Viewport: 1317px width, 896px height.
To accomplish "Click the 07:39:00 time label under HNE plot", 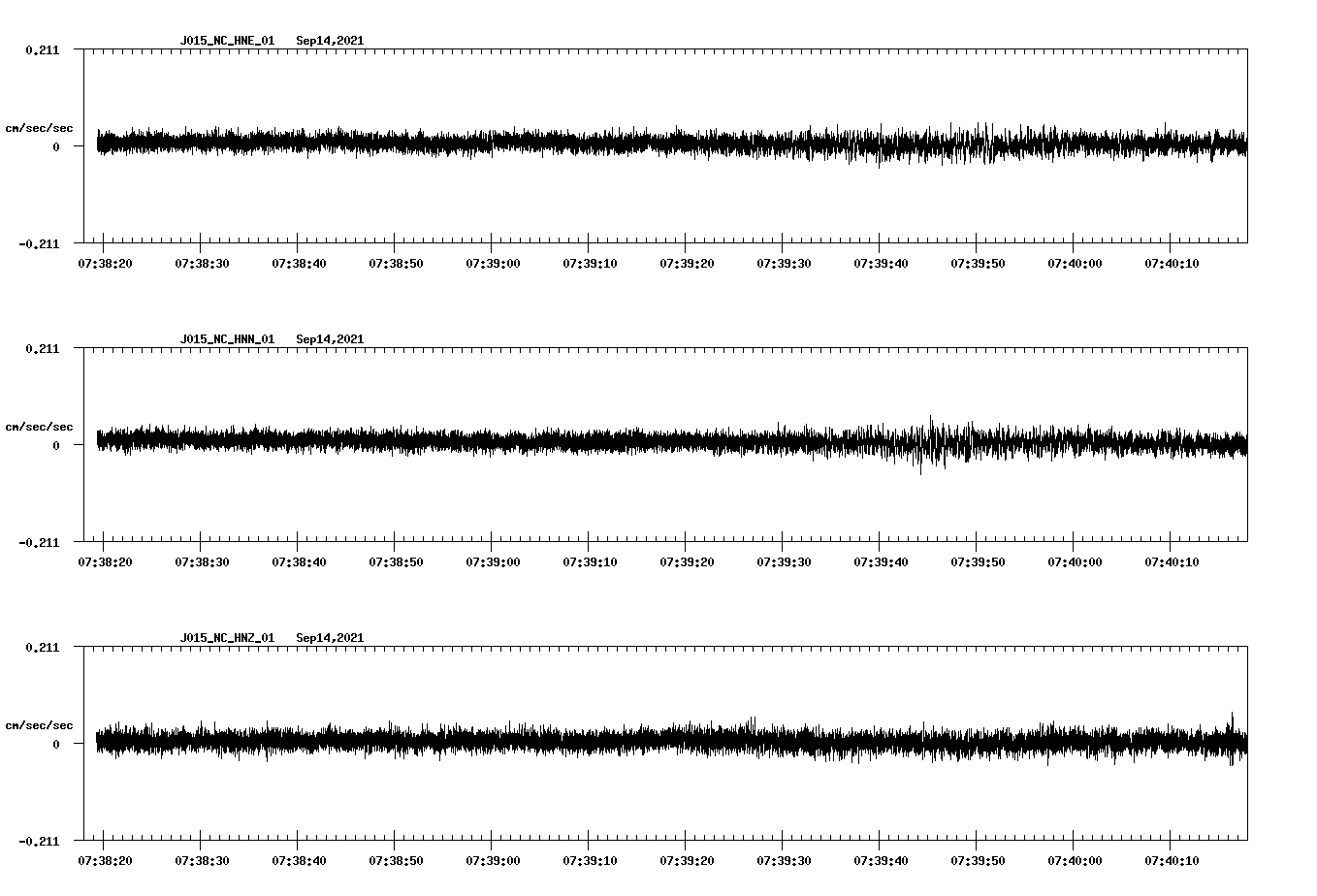I will click(493, 264).
